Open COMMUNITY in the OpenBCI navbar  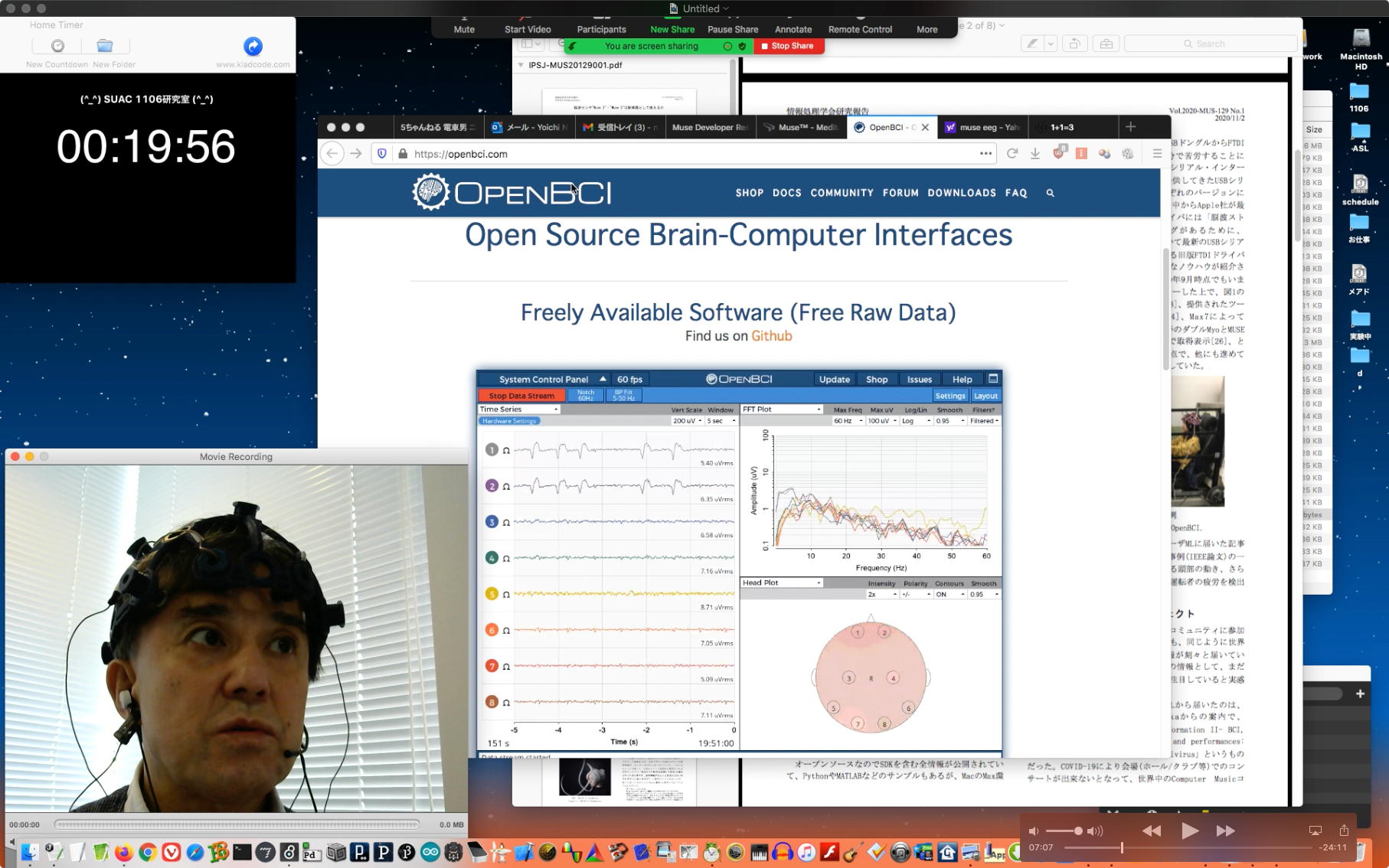pyautogui.click(x=842, y=193)
